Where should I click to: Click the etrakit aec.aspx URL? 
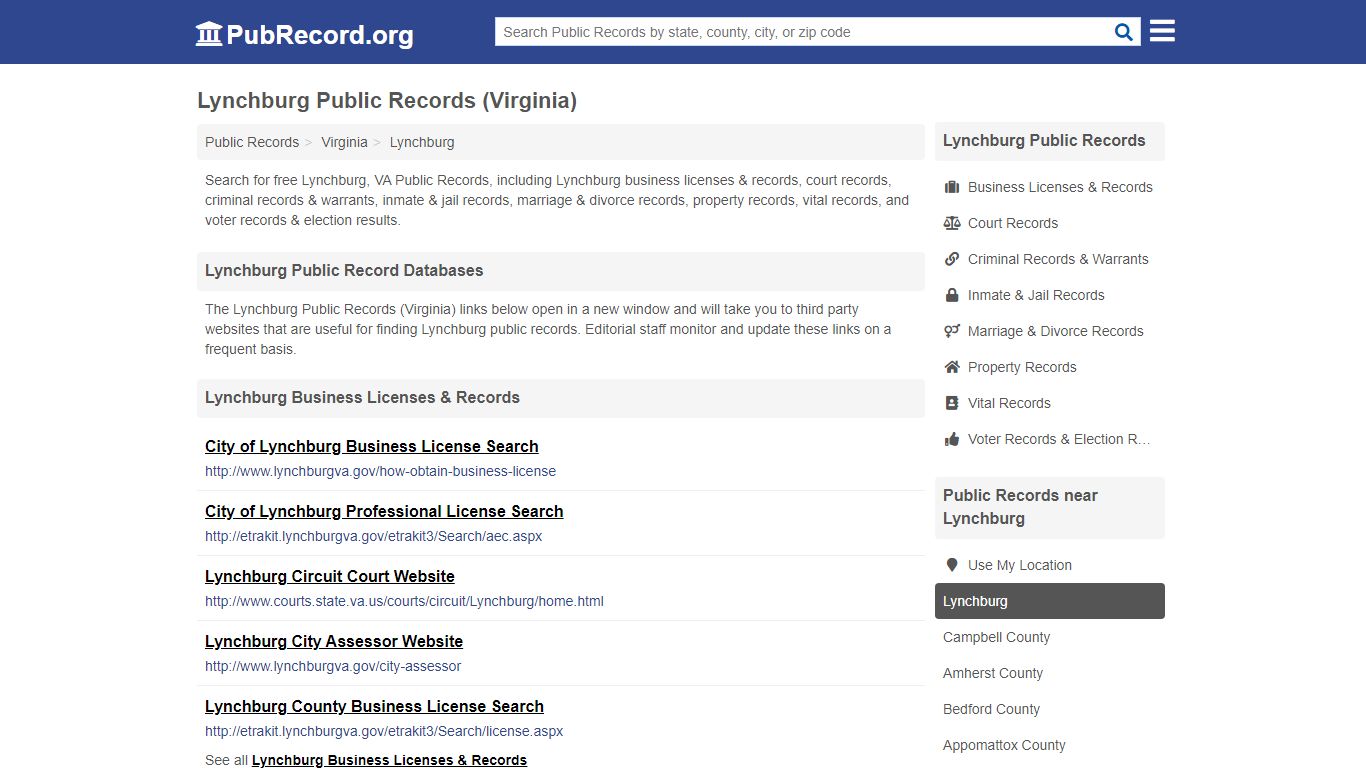[x=374, y=536]
